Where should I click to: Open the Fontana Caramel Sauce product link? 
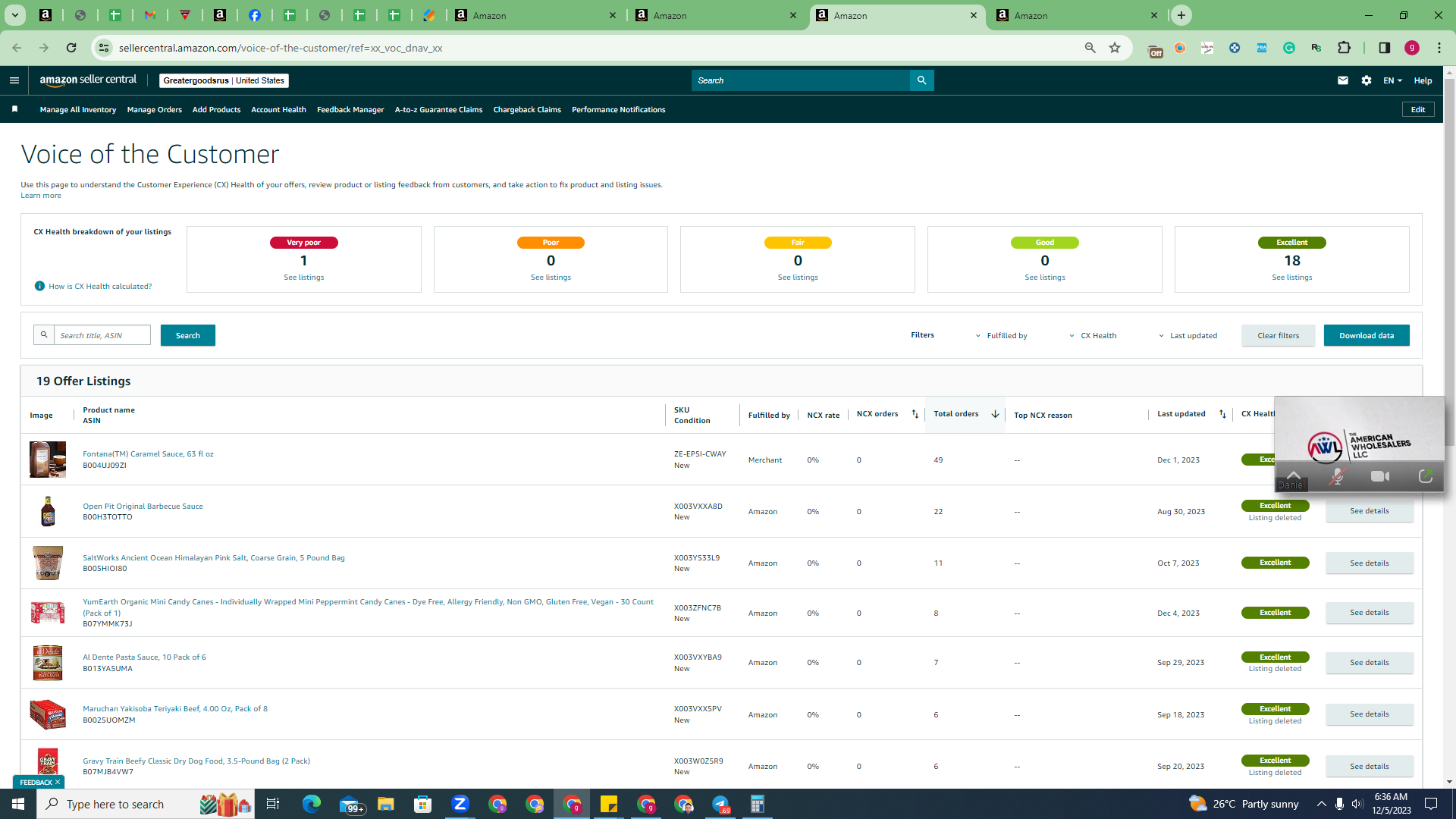[x=148, y=454]
